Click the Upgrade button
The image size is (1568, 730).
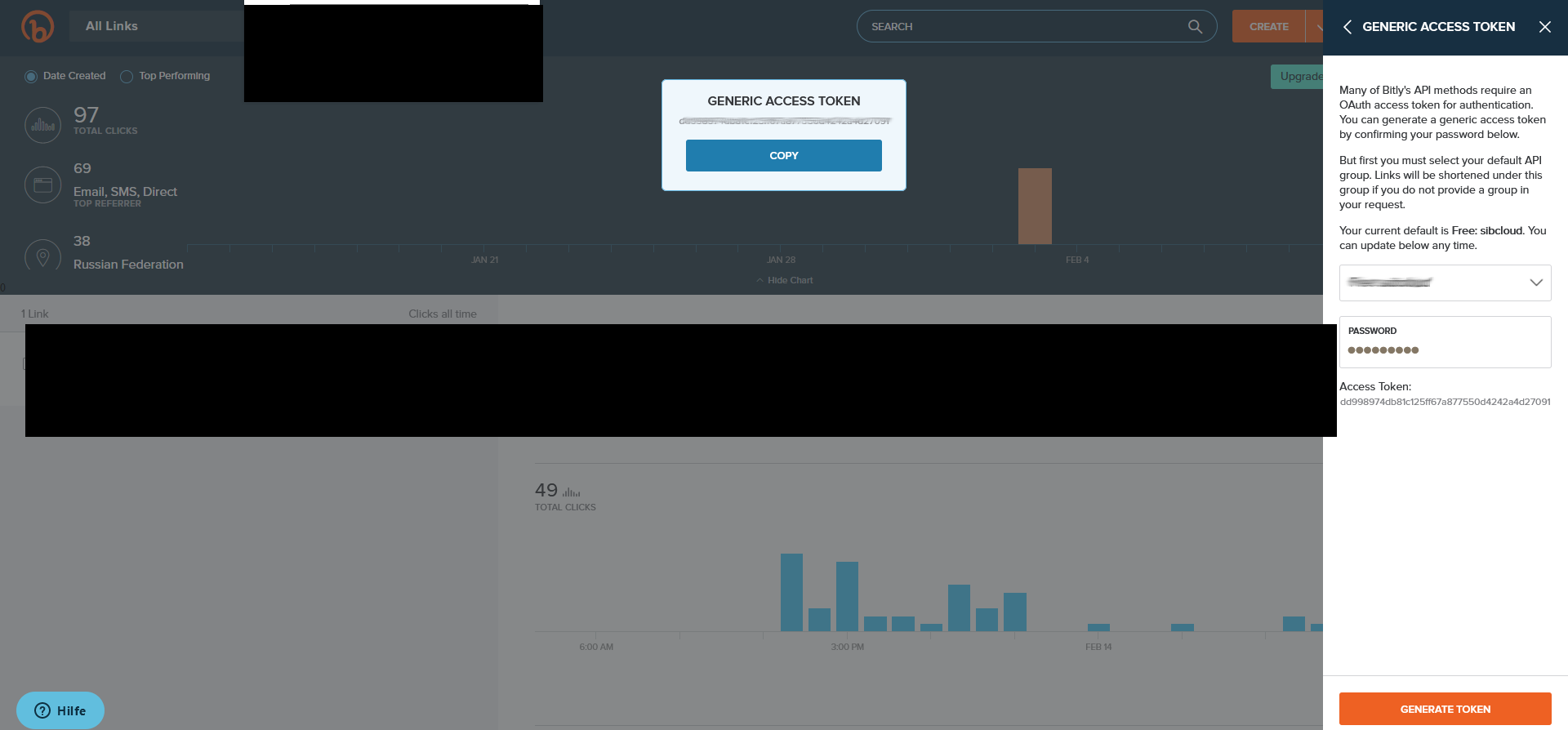tap(1298, 77)
